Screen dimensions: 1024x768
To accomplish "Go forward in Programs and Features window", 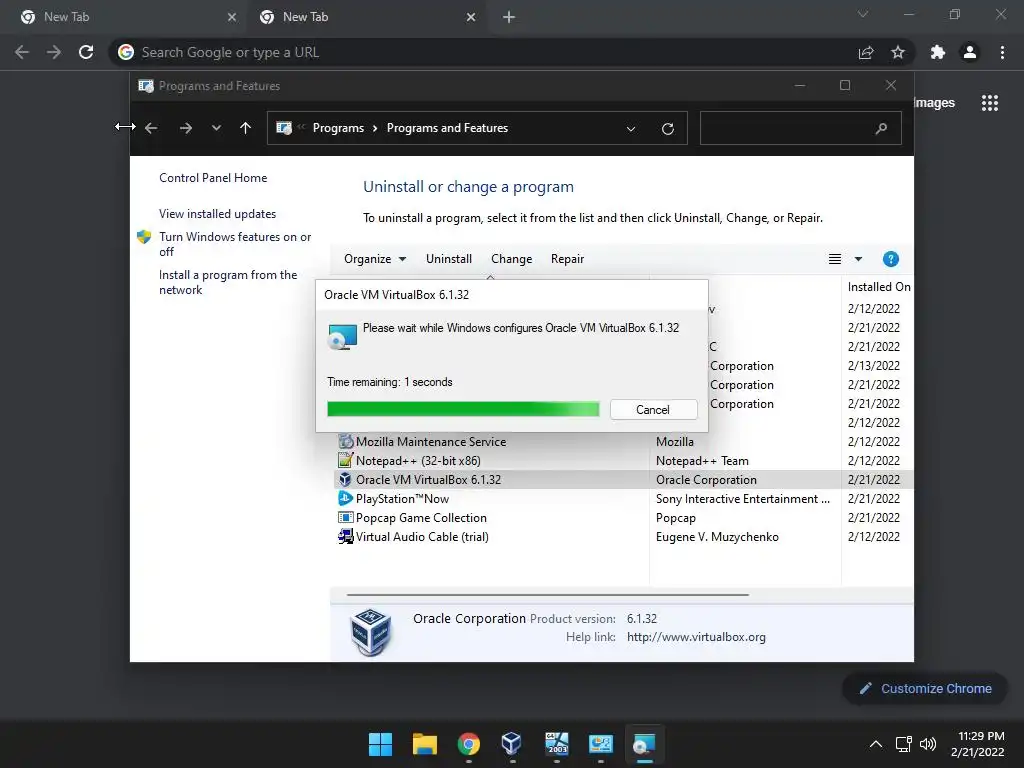I will [x=185, y=128].
